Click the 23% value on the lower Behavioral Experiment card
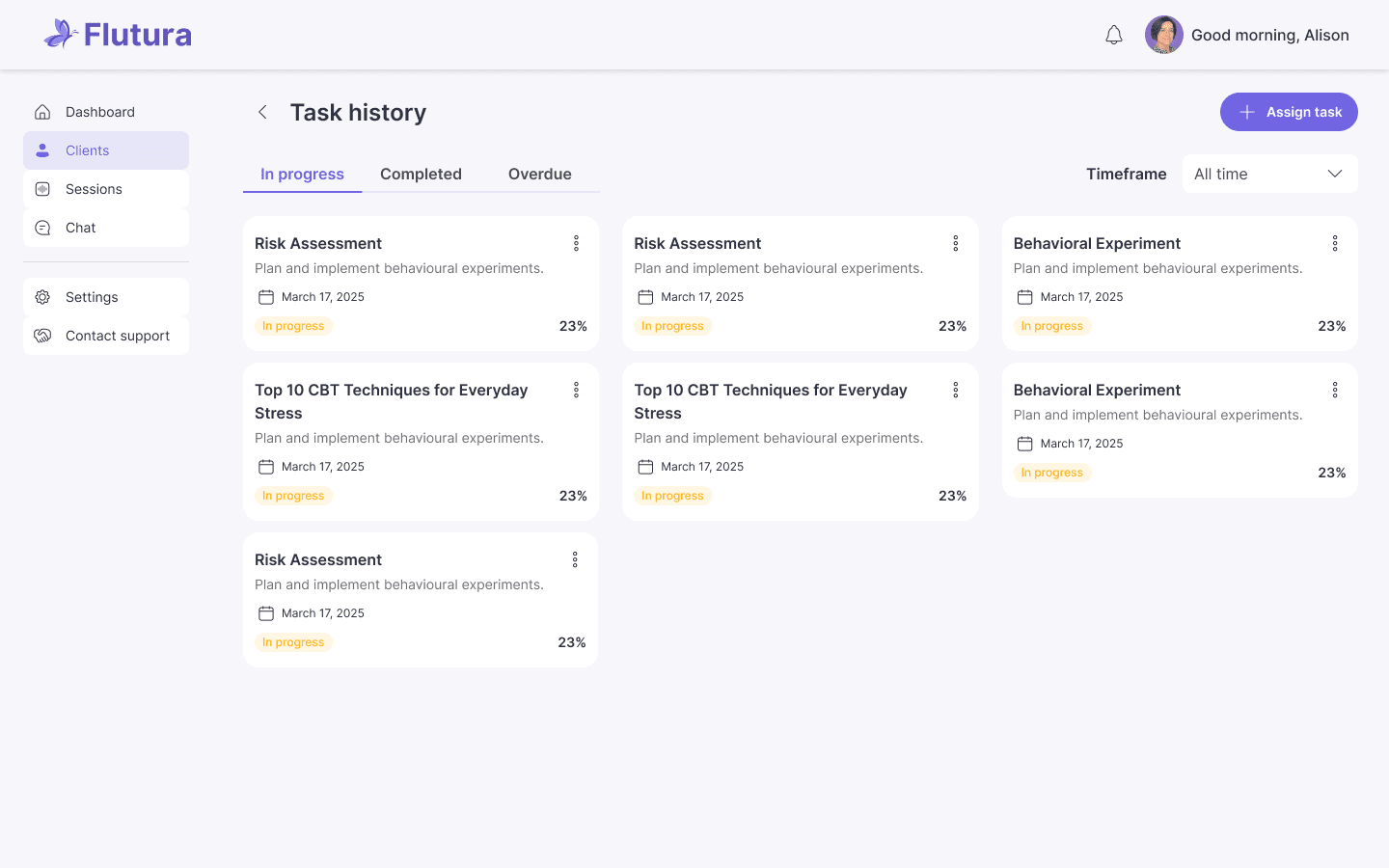The width and height of the screenshot is (1389, 868). click(1331, 473)
